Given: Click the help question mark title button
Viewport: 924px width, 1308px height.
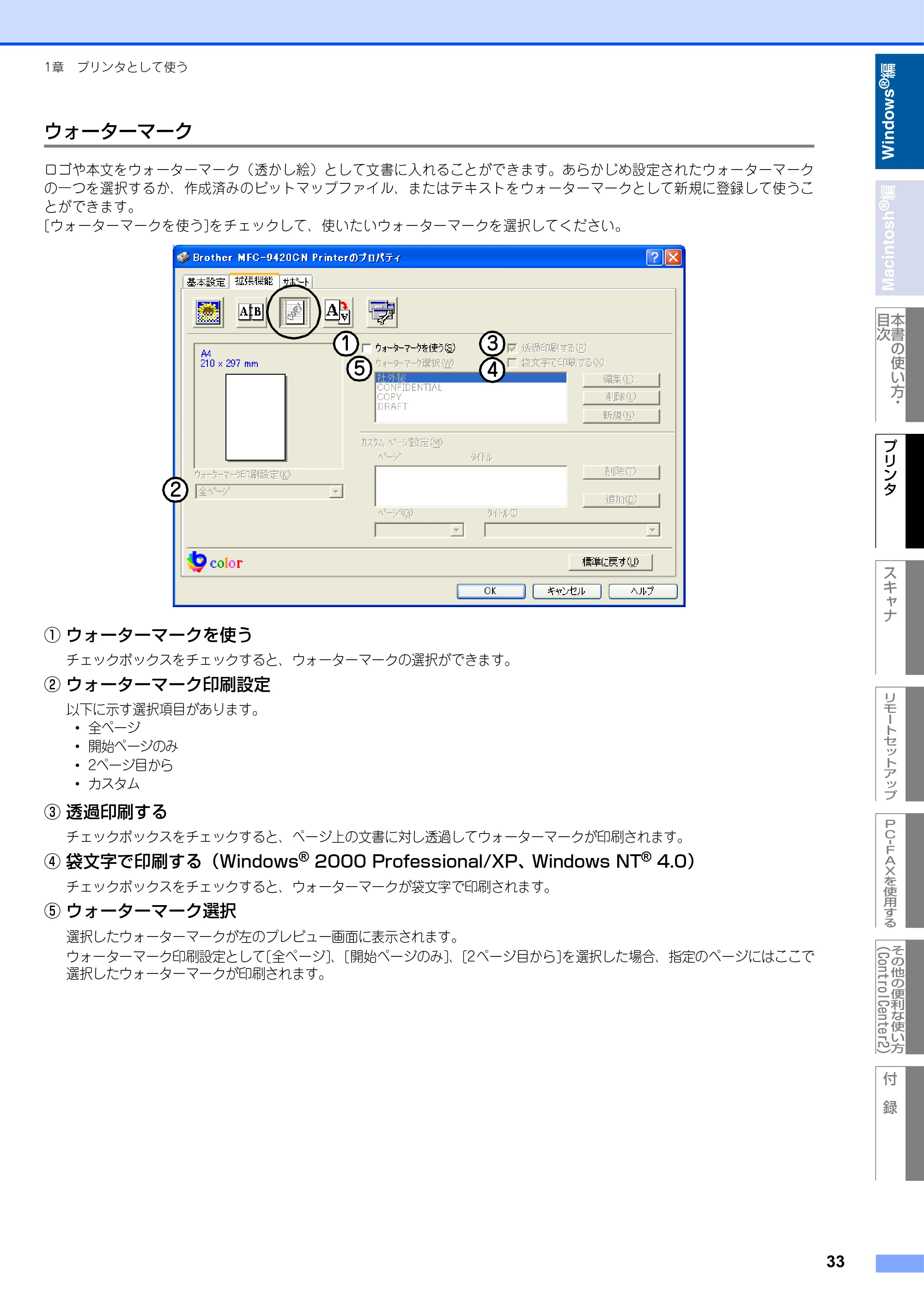Looking at the screenshot, I should click(654, 257).
